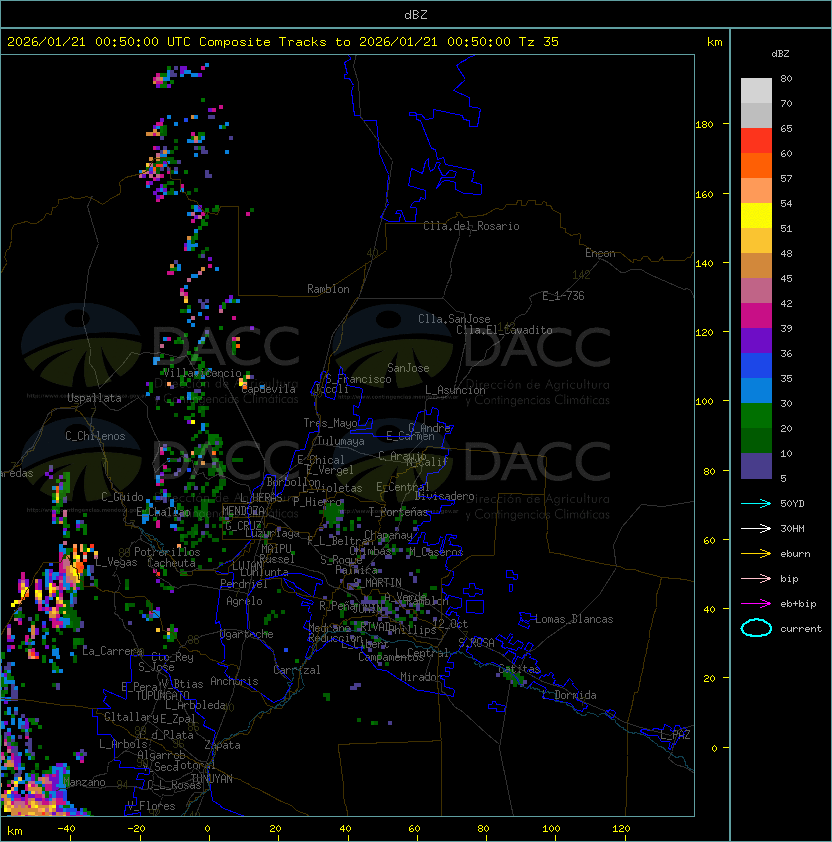Image resolution: width=832 pixels, height=842 pixels.
Task: Click the 'eburn' legend label
Action: (x=795, y=554)
